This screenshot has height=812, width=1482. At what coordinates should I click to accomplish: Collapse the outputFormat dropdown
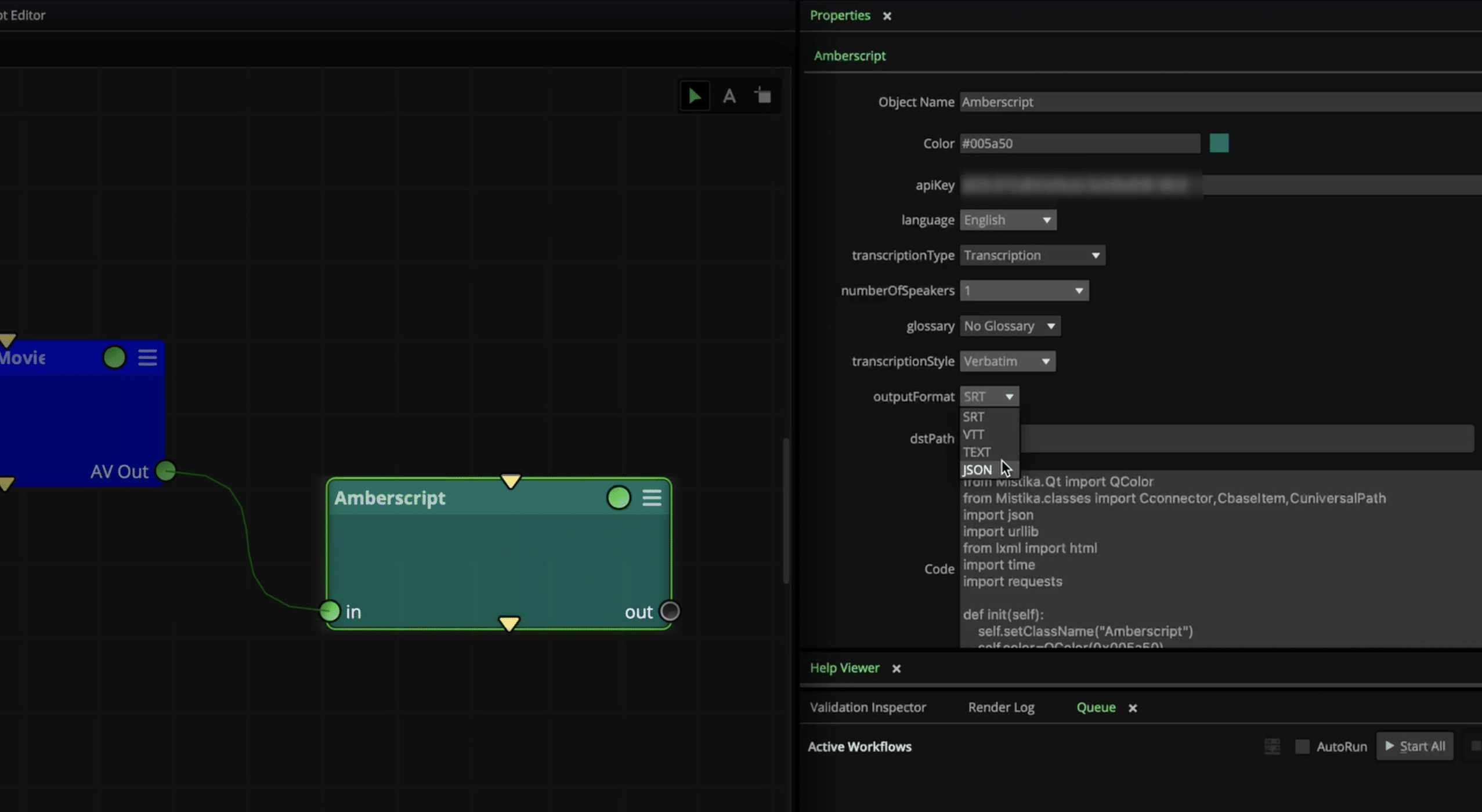point(989,397)
